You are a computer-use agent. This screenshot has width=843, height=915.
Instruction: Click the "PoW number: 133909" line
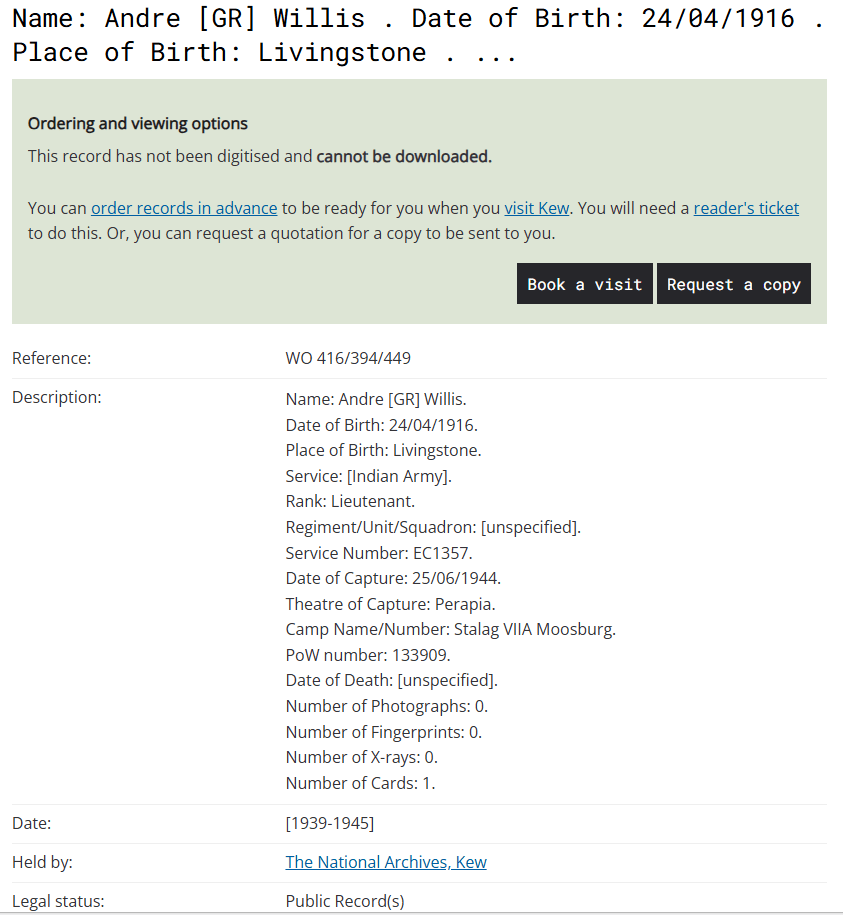368,655
